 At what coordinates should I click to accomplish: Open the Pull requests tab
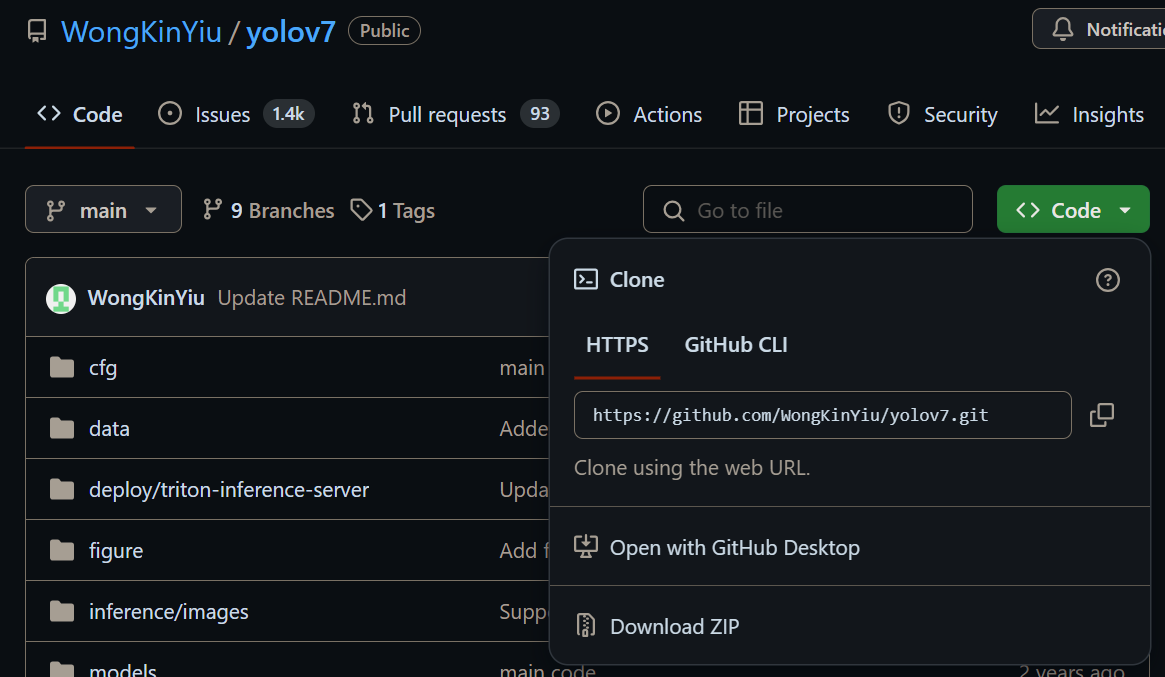(x=455, y=114)
